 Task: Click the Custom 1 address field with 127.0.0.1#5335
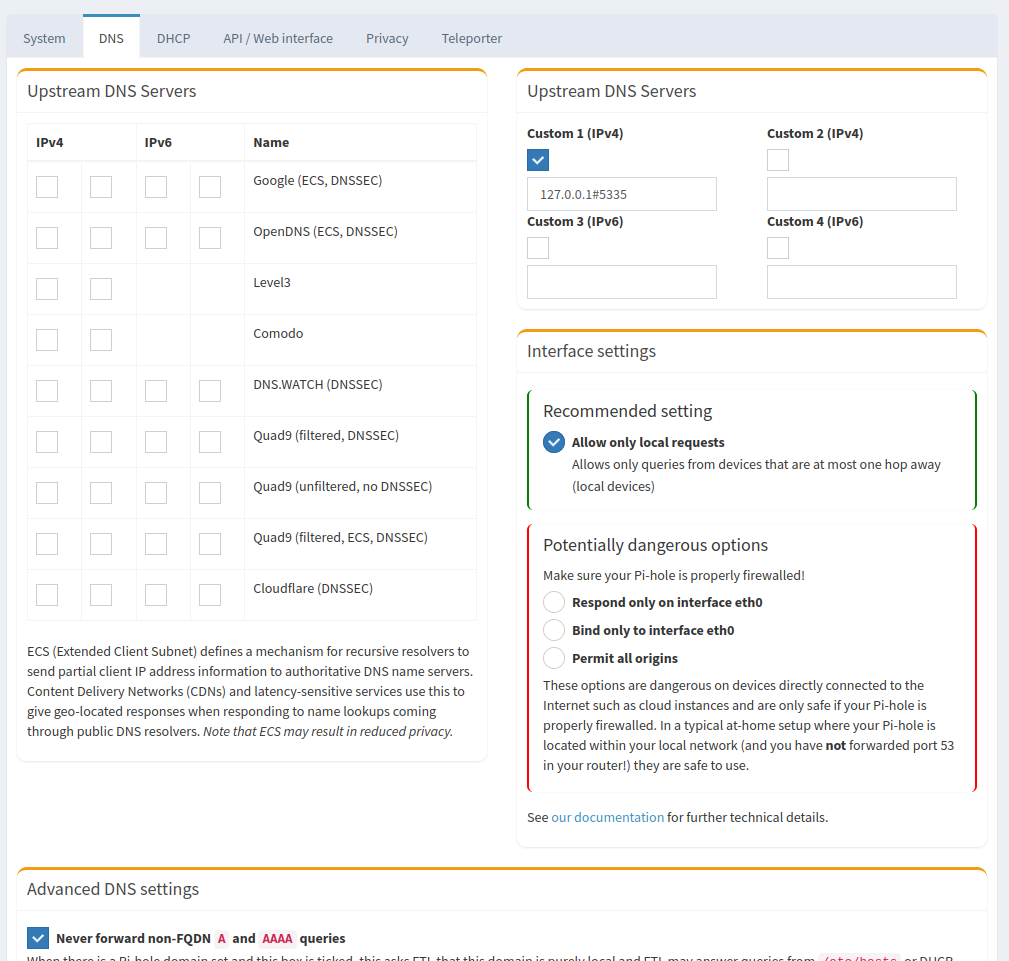[622, 194]
